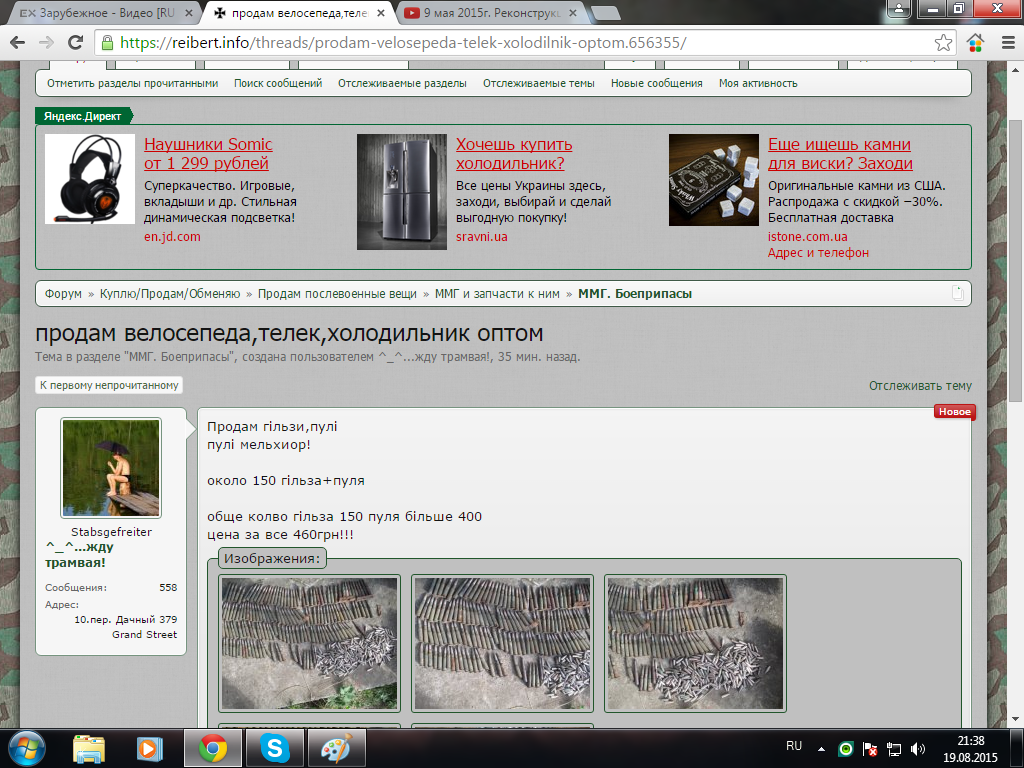Click the page icon in the breadcrumb bar

click(x=957, y=294)
